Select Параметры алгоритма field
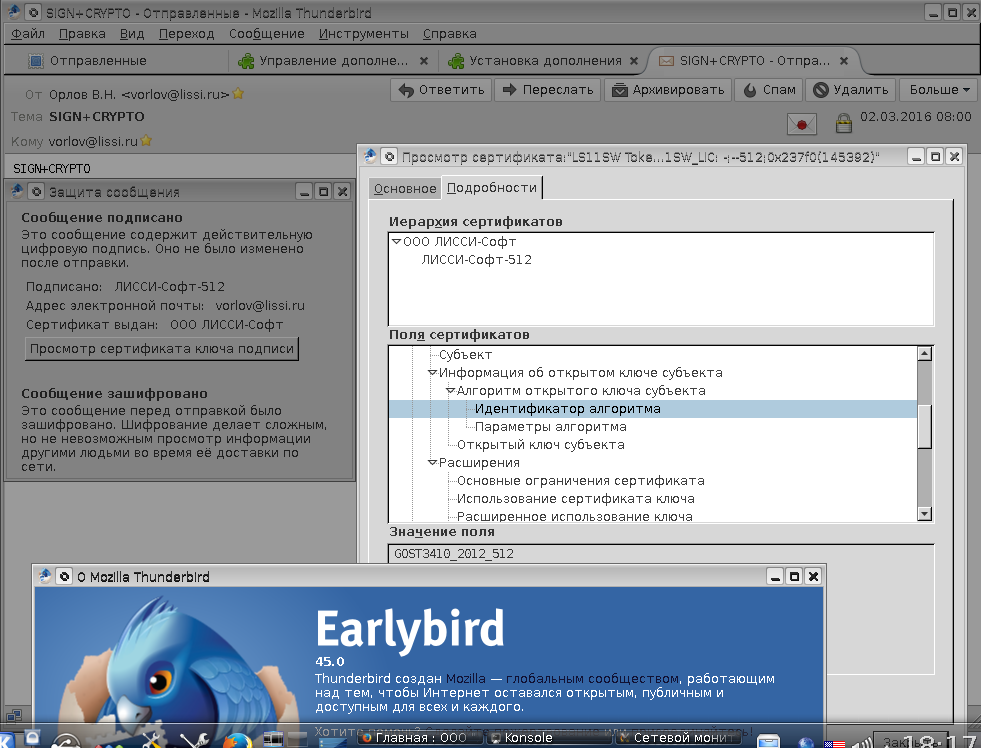This screenshot has width=981, height=748. tap(551, 427)
